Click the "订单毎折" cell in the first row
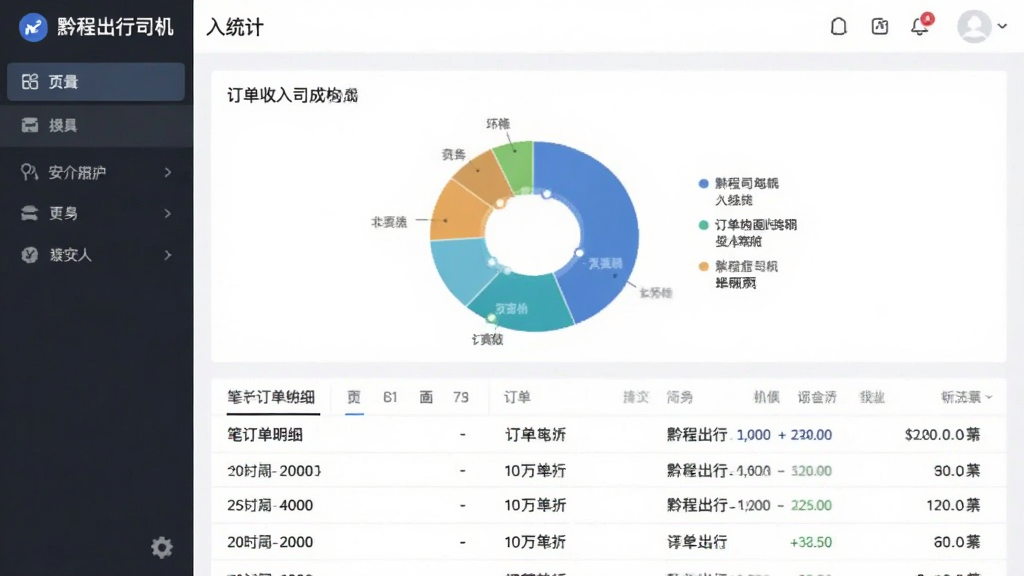The image size is (1024, 576). click(x=536, y=435)
